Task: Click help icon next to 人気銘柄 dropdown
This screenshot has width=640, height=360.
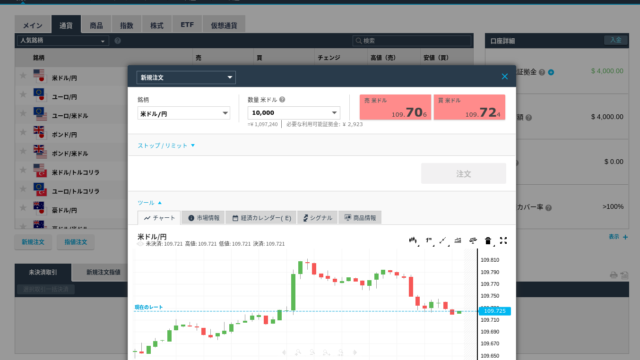Action: pyautogui.click(x=118, y=41)
